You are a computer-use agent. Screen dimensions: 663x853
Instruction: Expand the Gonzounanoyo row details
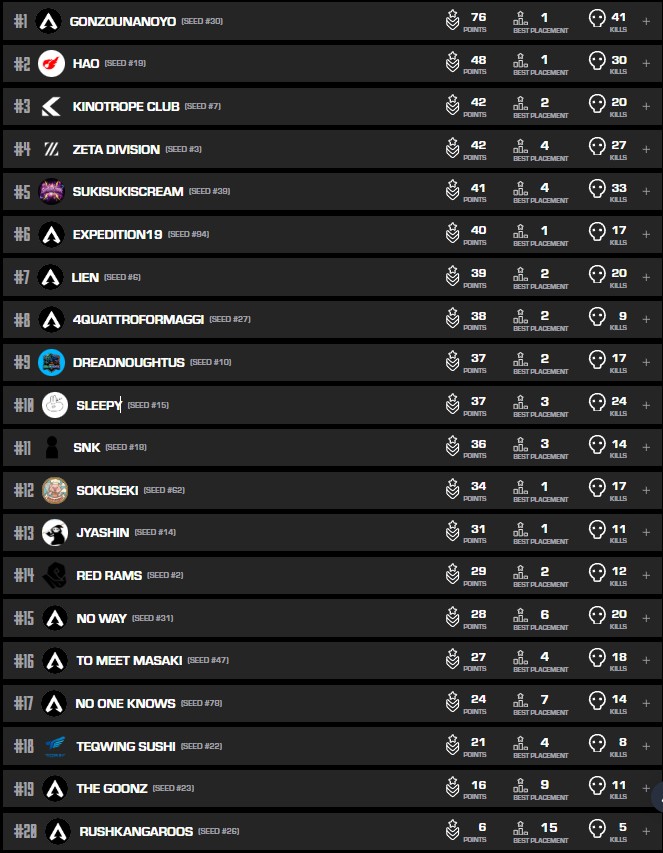[x=645, y=20]
